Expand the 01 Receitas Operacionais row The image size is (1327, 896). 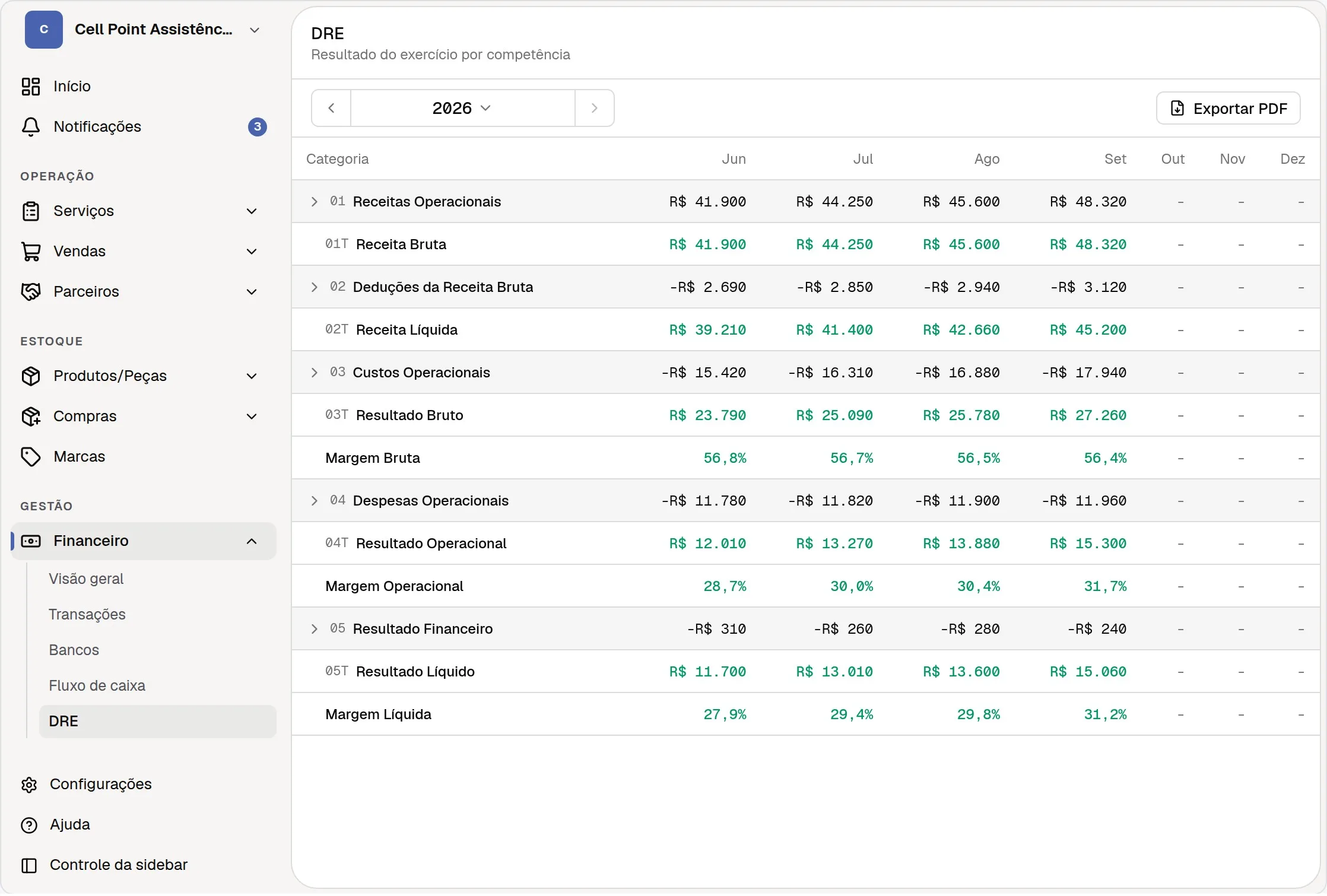(315, 202)
